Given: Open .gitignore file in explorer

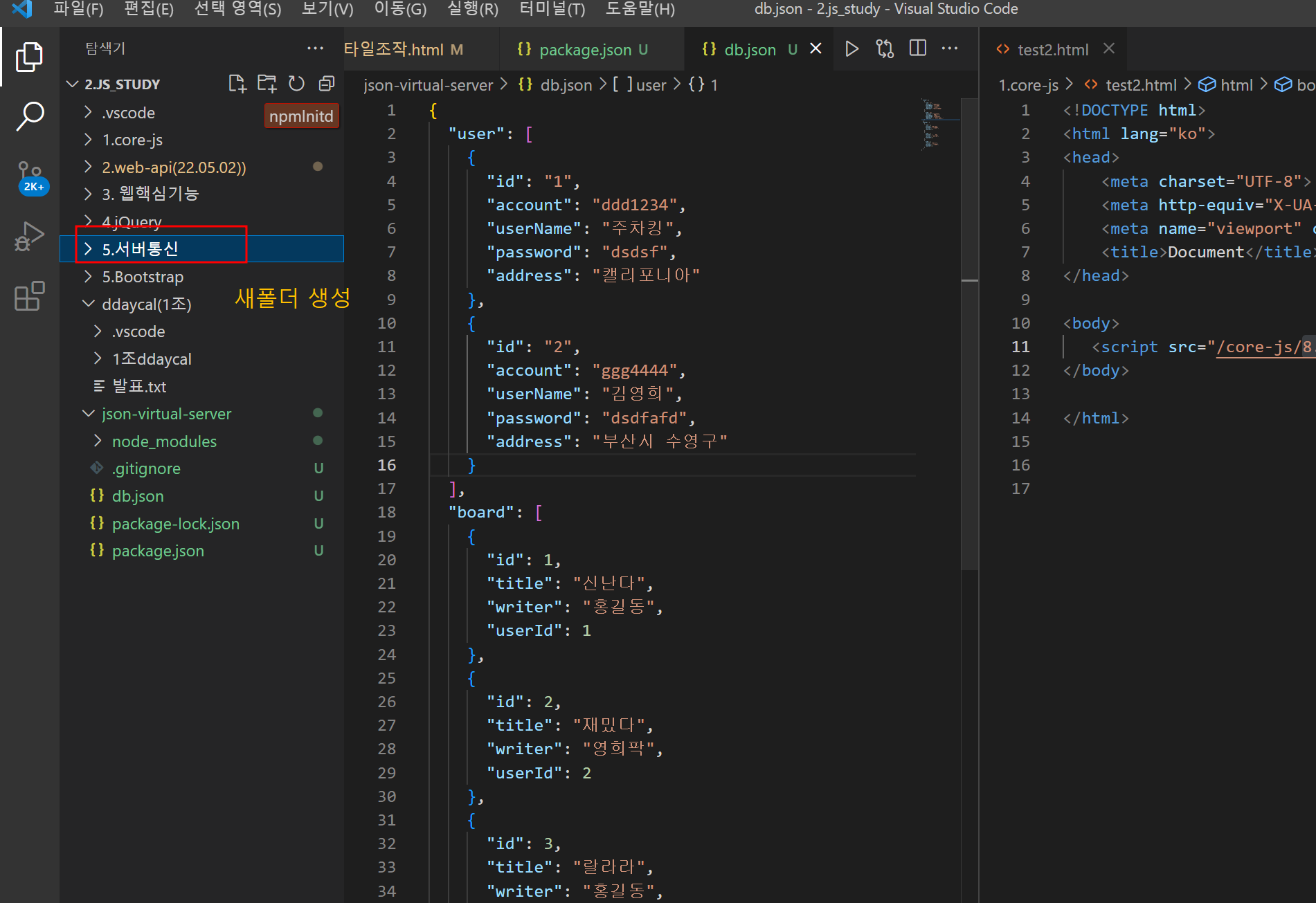Looking at the screenshot, I should click(145, 468).
